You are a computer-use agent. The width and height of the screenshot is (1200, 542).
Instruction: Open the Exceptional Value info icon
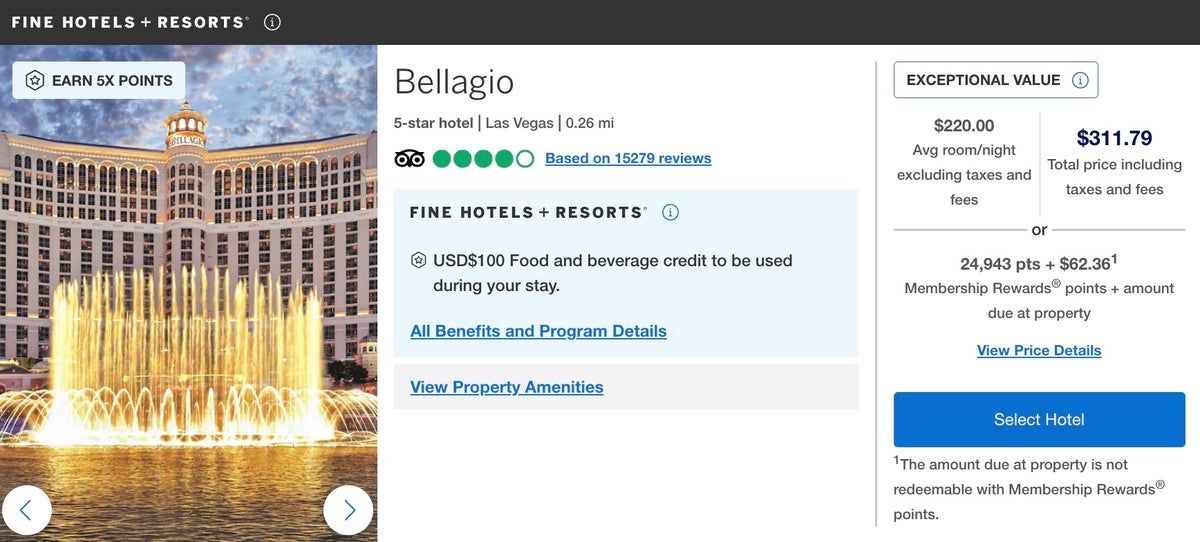(x=1080, y=81)
